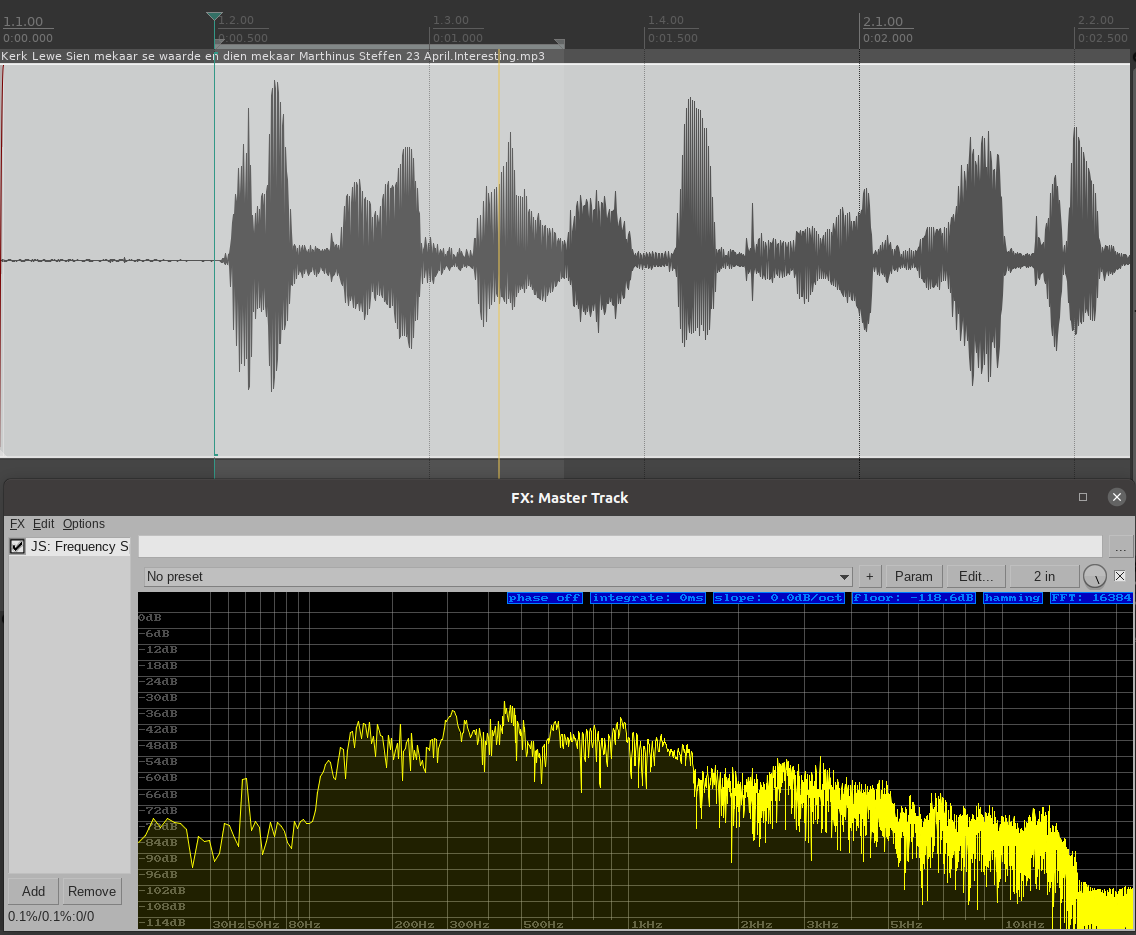Click the Param button
The width and height of the screenshot is (1136, 935).
point(913,577)
